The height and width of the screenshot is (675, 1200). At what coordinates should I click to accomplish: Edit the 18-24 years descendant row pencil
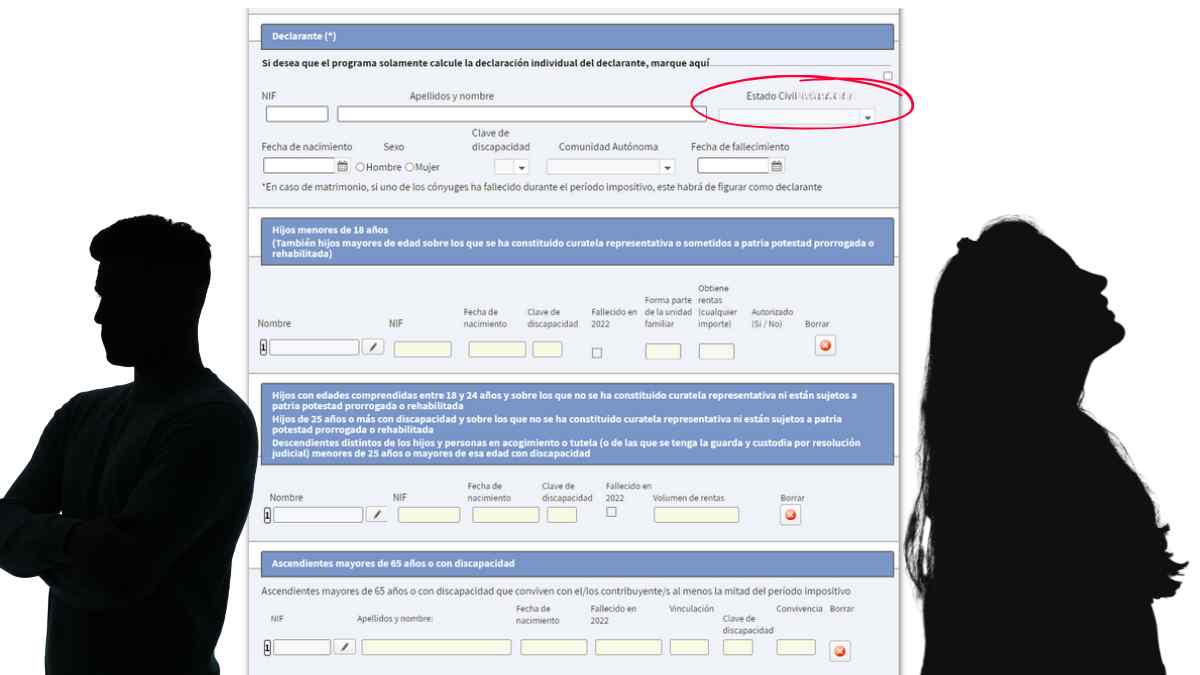point(376,514)
